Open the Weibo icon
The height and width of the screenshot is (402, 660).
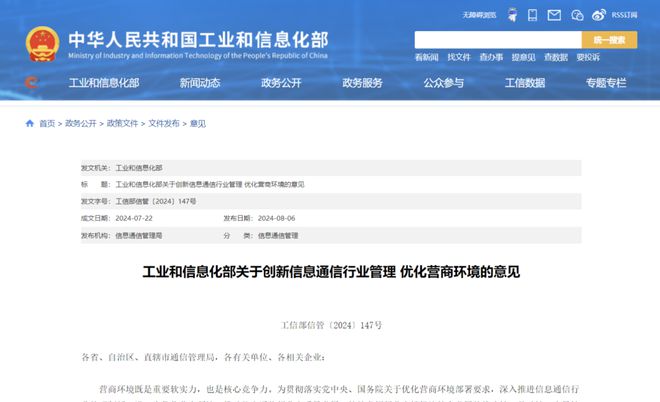(x=599, y=15)
